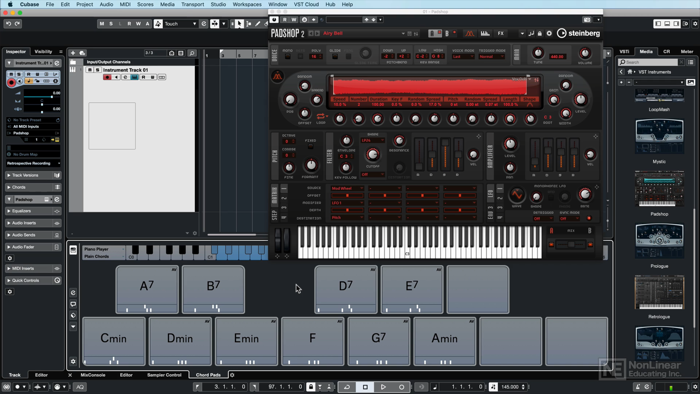Screen dimensions: 700x394
Task: Open the Apple menu
Action: click(x=10, y=4)
